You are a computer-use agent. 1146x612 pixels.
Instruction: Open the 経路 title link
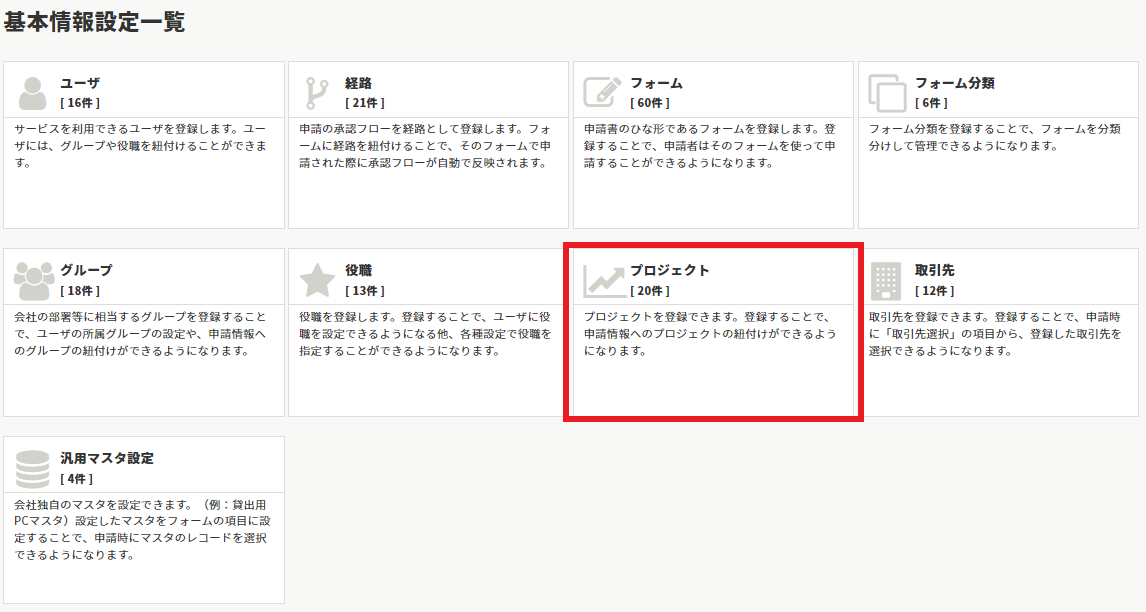(x=359, y=83)
